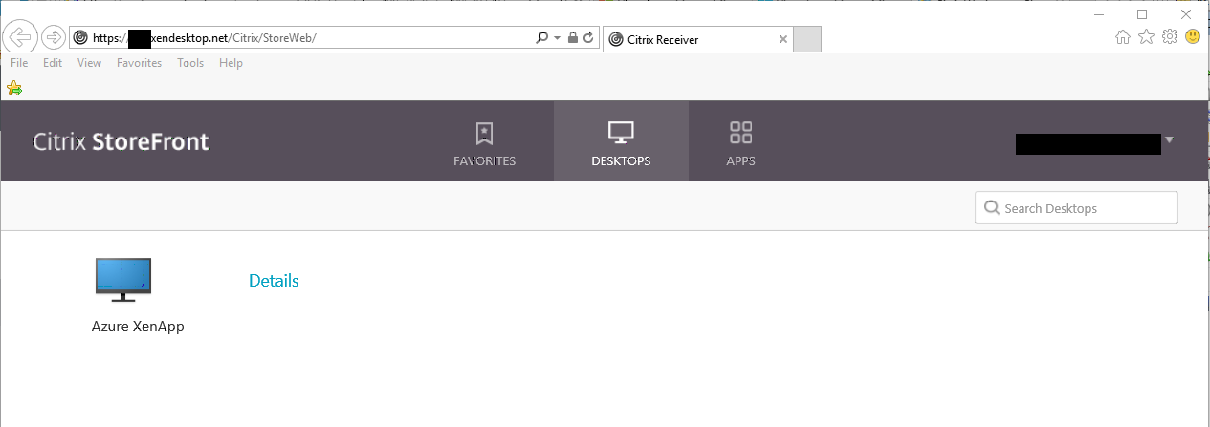Click into the Search Desktops field
Image resolution: width=1210 pixels, height=427 pixels.
coord(1076,208)
